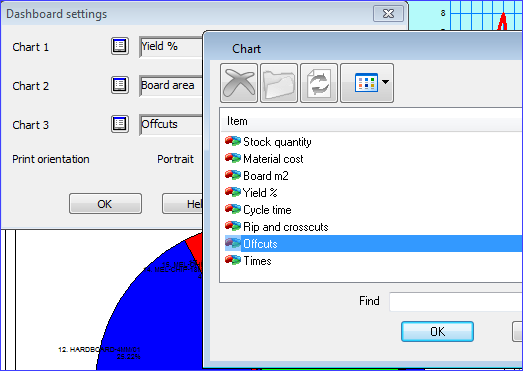
Task: Click the open folder icon in Chart toolbar
Action: (279, 83)
